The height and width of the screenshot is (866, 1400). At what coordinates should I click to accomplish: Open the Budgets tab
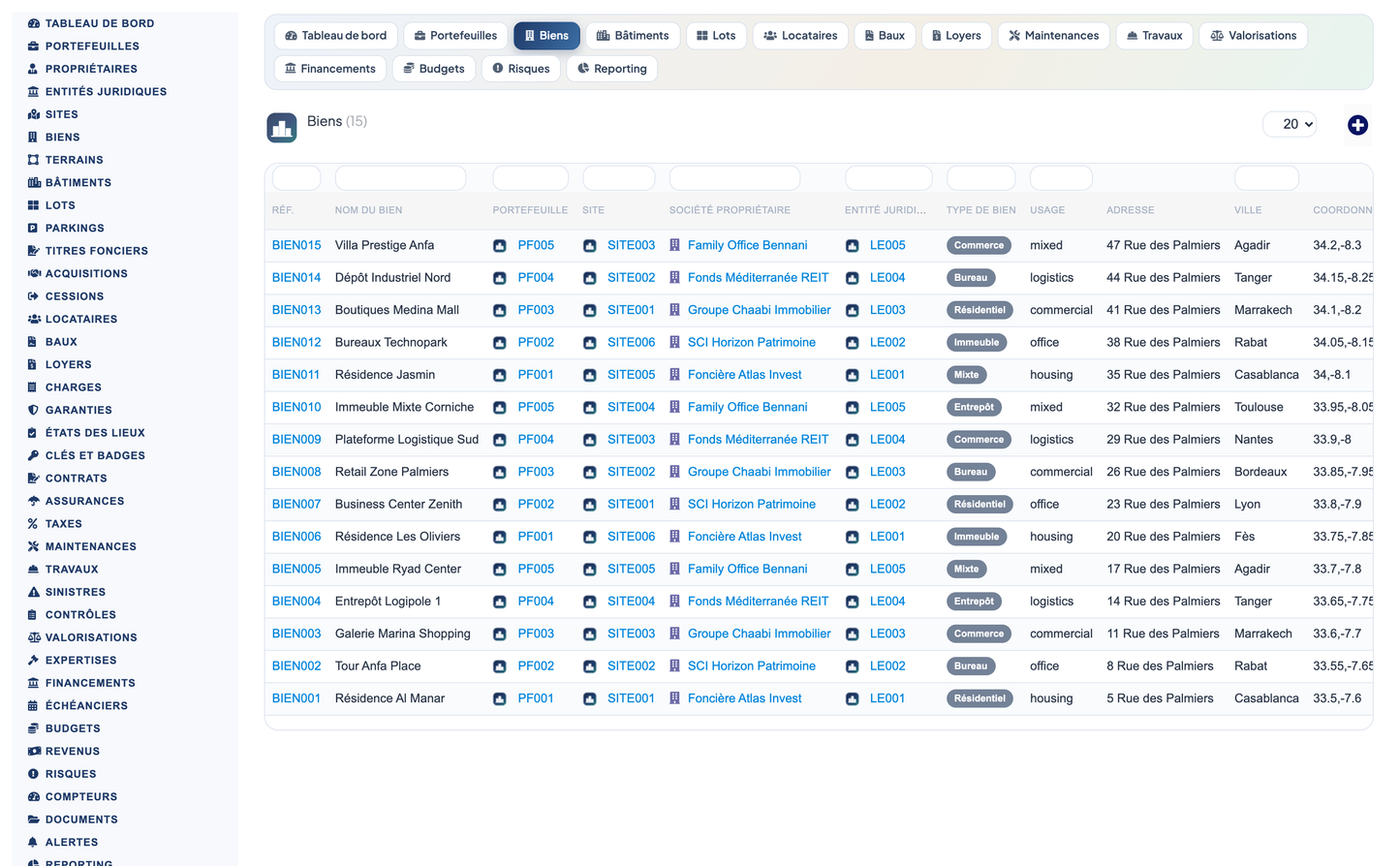434,69
